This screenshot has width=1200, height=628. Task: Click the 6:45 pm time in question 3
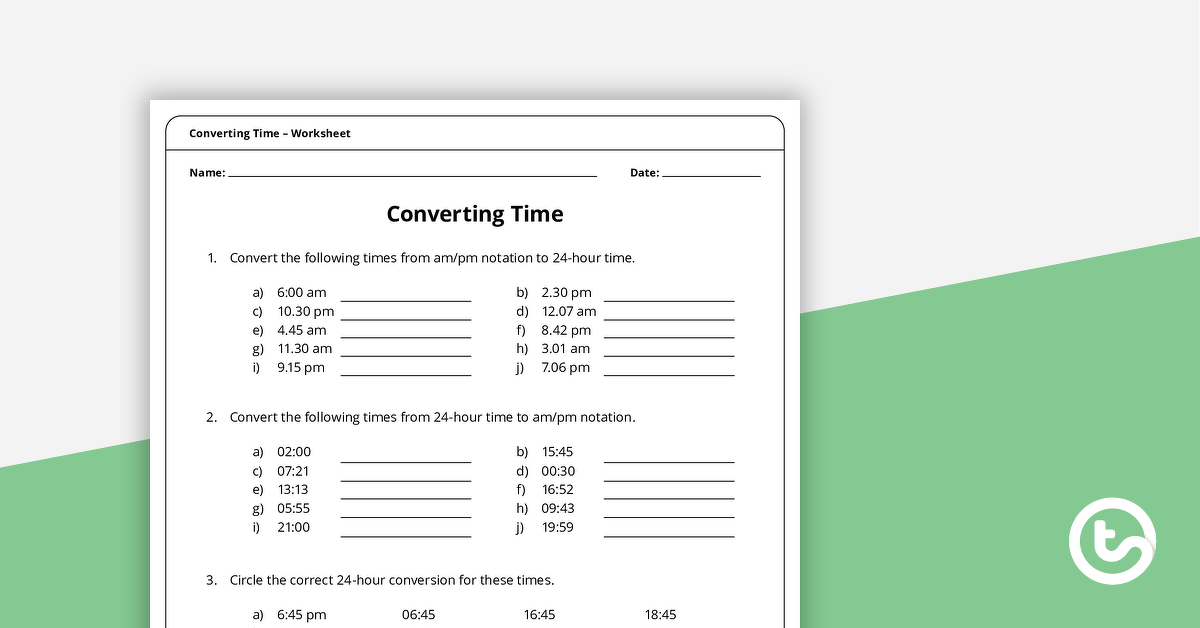click(x=301, y=615)
